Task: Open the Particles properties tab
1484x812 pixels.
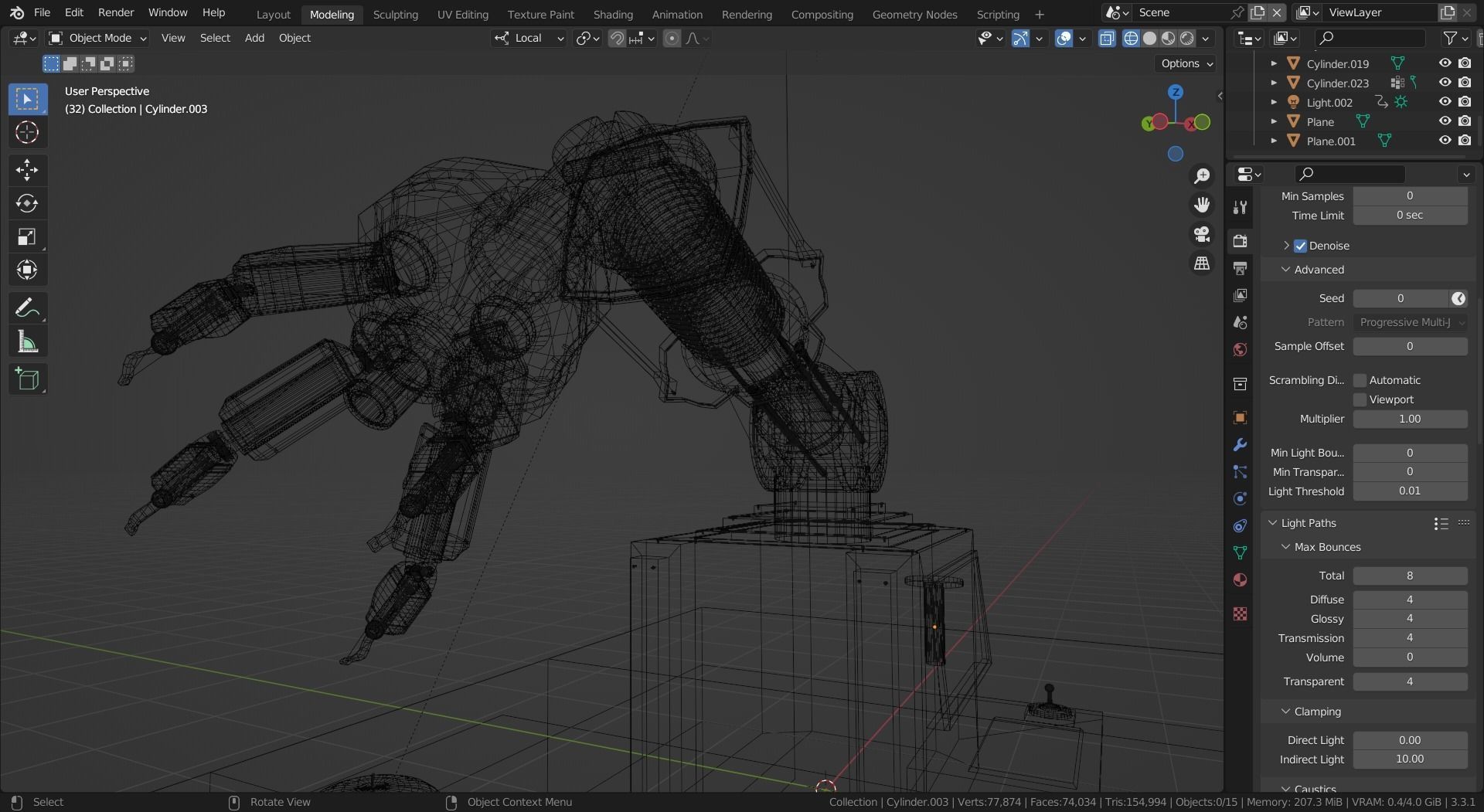Action: click(1241, 471)
